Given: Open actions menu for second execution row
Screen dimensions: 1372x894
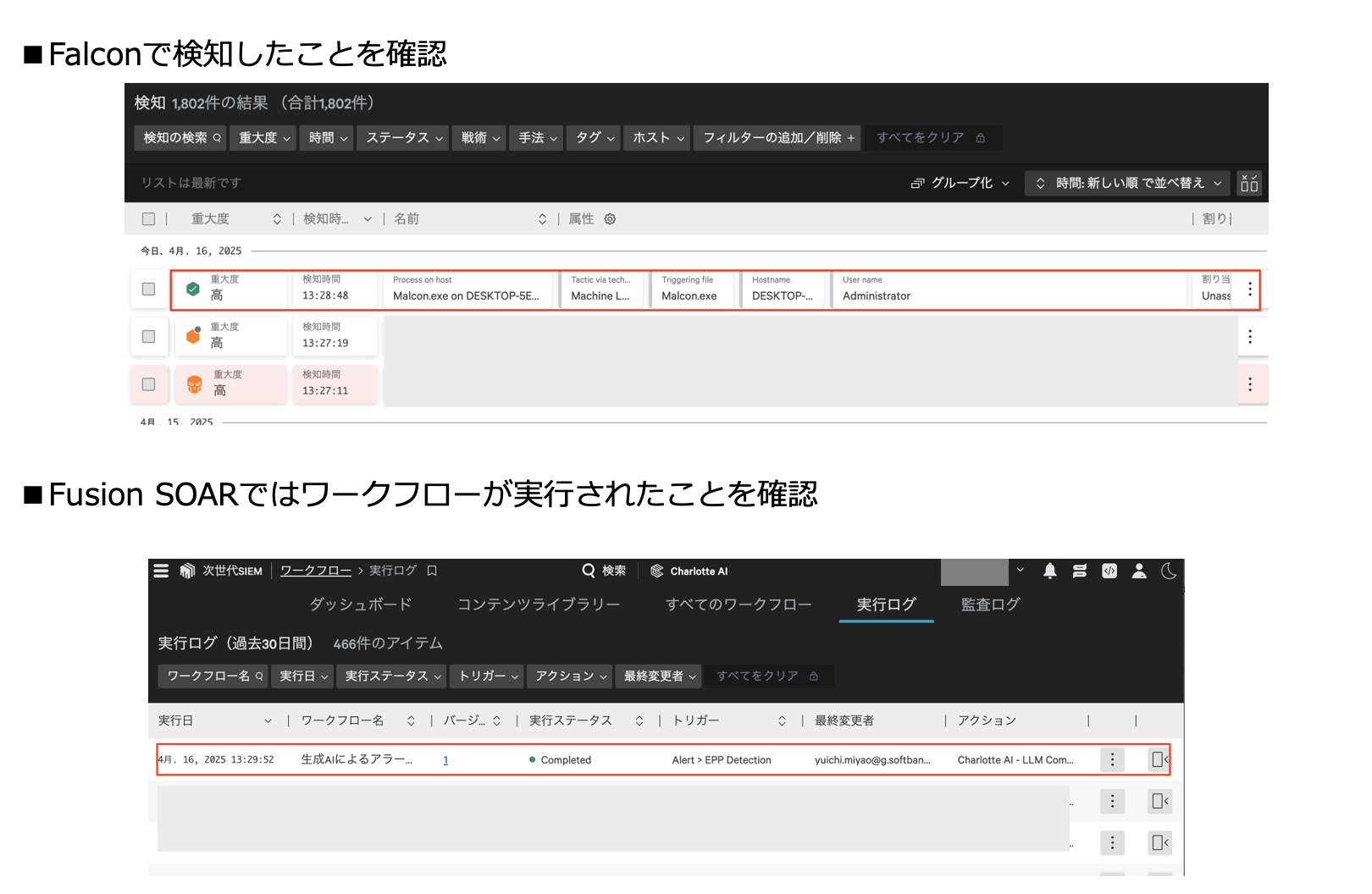Looking at the screenshot, I should (x=1112, y=801).
